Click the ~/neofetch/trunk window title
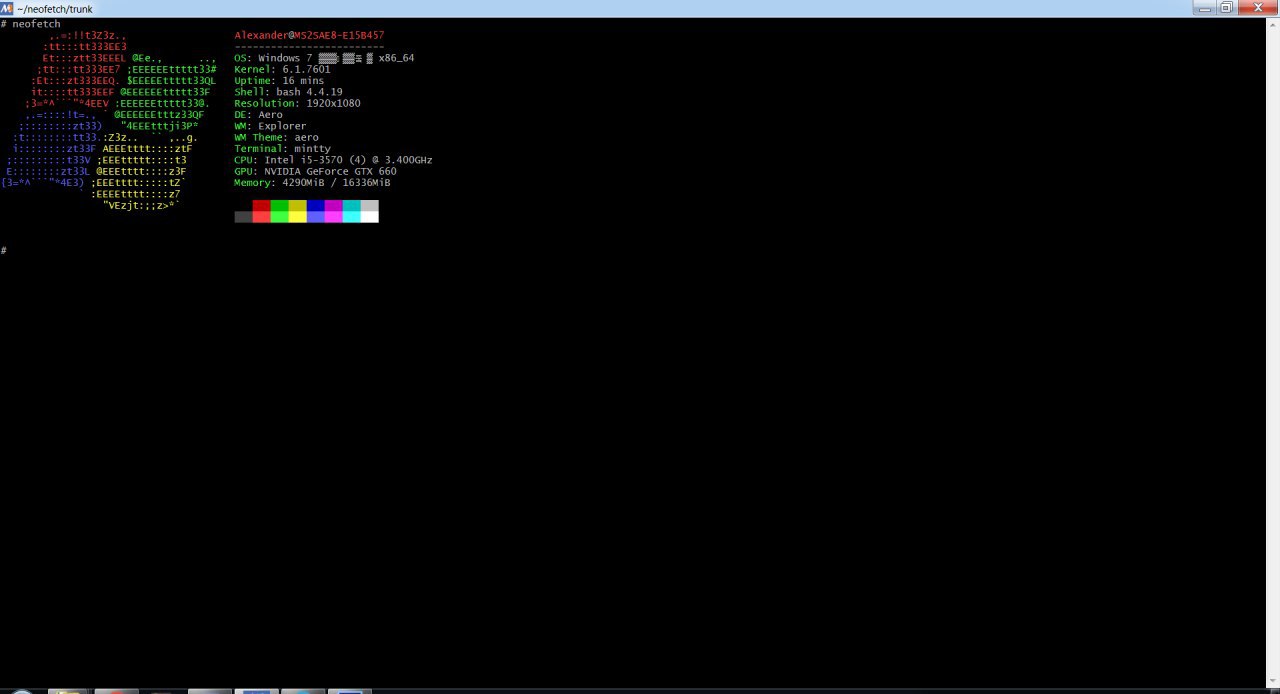This screenshot has height=694, width=1280. 55,9
